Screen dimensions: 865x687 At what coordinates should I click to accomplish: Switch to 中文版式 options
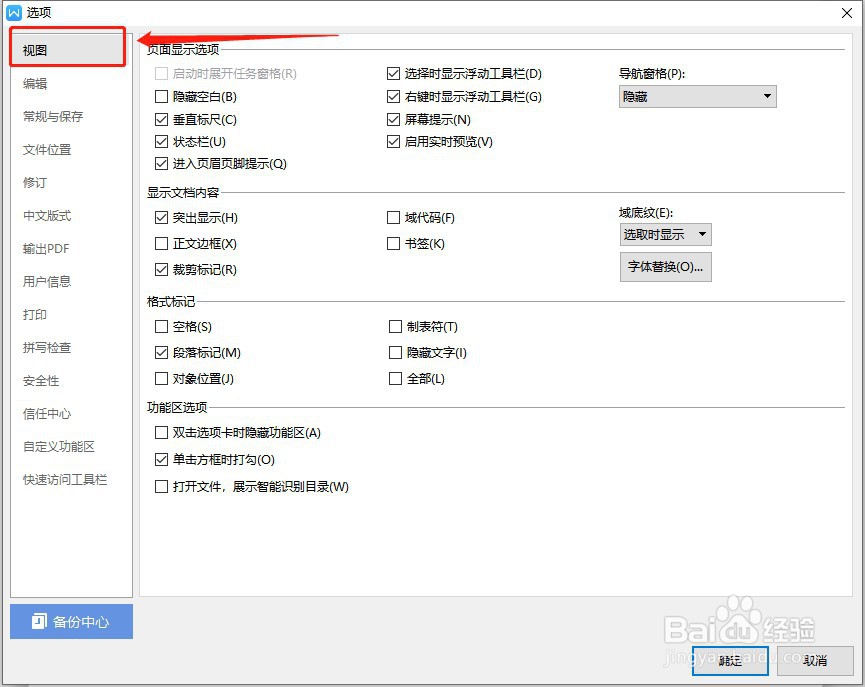click(47, 215)
